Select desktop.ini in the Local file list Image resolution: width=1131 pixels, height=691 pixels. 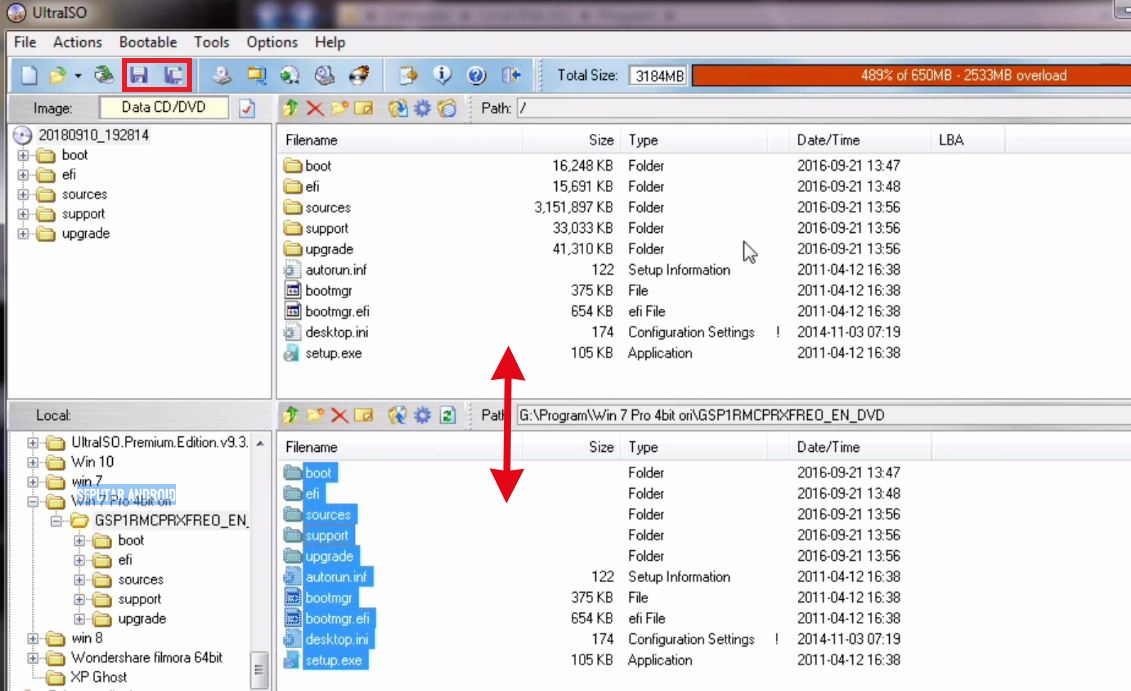(x=336, y=640)
